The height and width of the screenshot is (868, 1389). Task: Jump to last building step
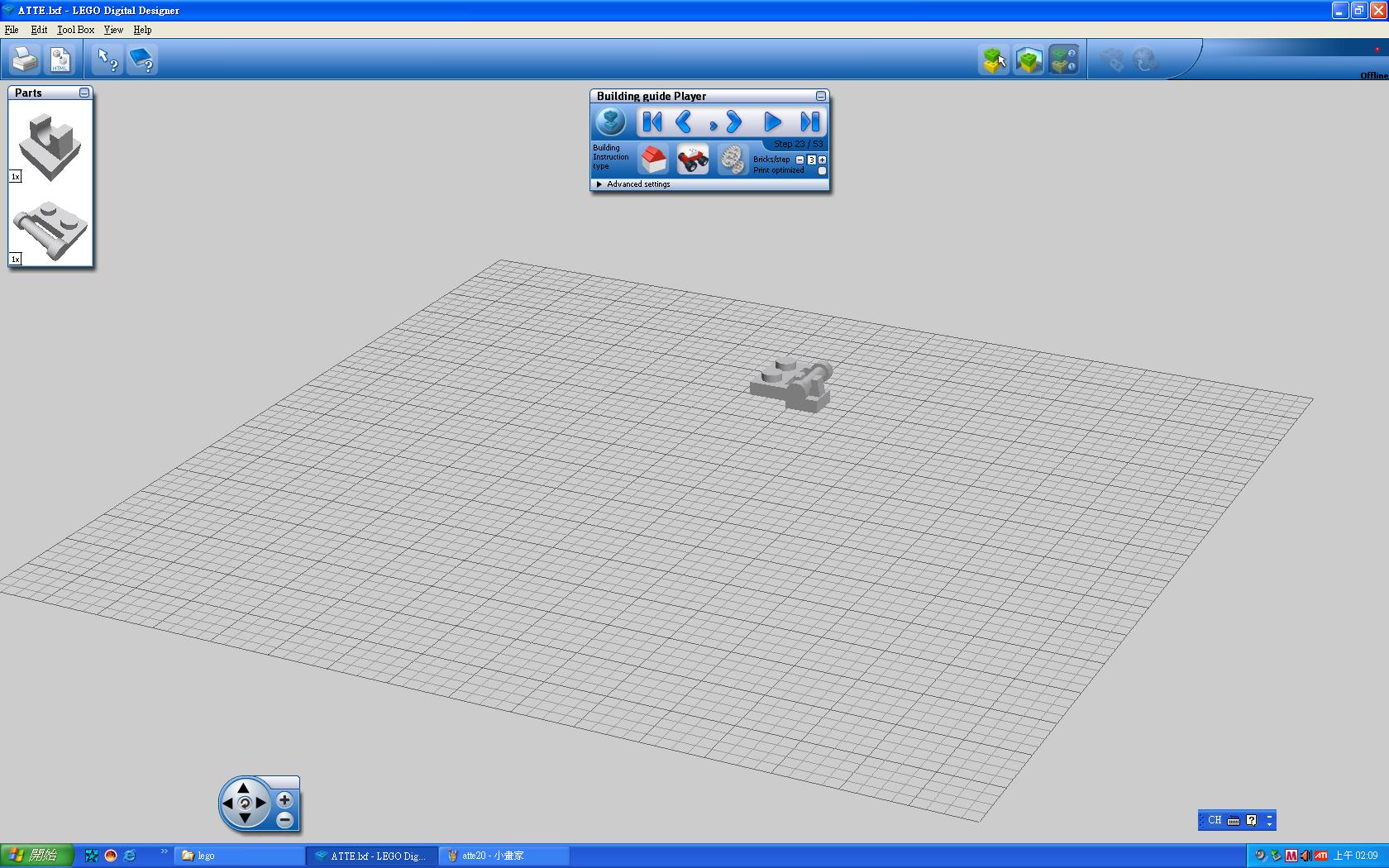click(x=809, y=122)
